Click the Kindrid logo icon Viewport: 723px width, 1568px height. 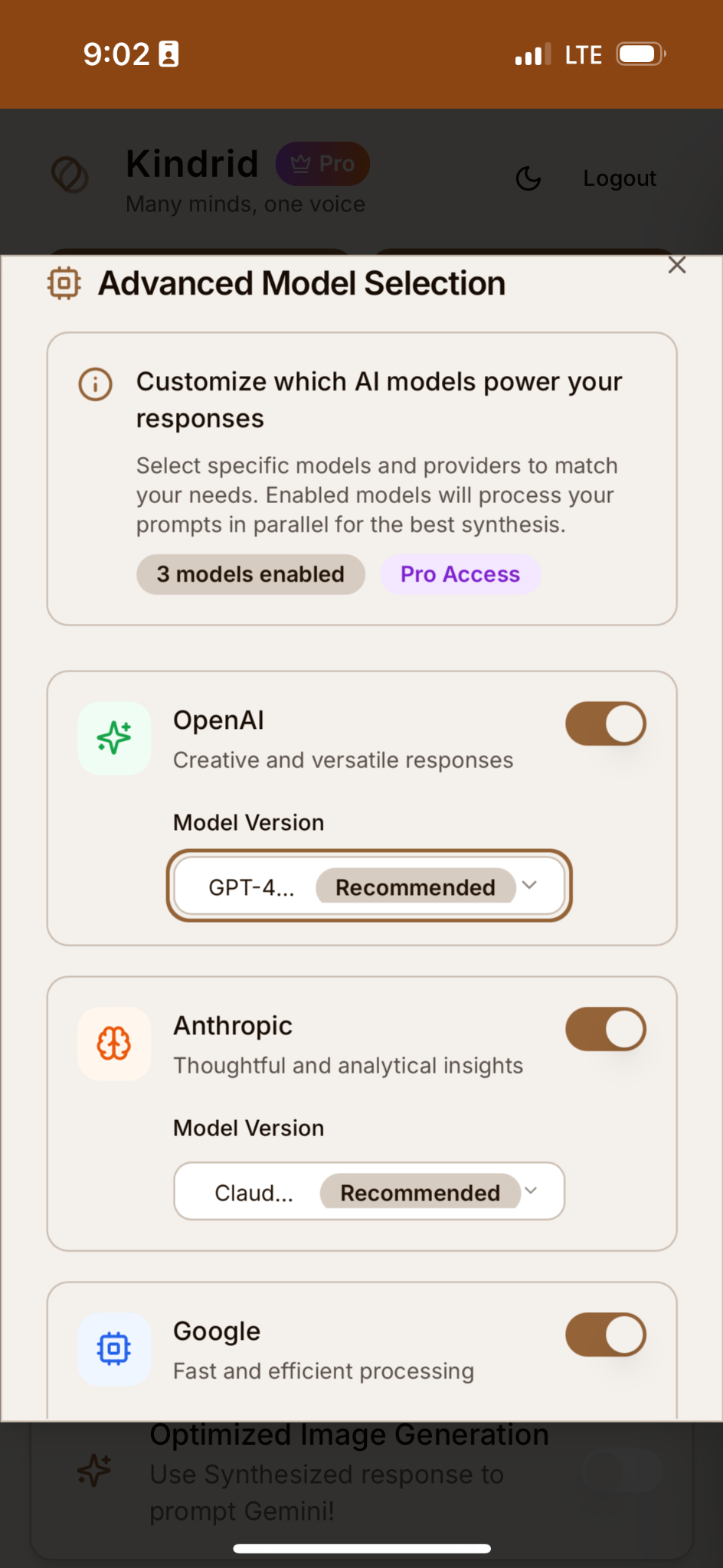tap(70, 175)
